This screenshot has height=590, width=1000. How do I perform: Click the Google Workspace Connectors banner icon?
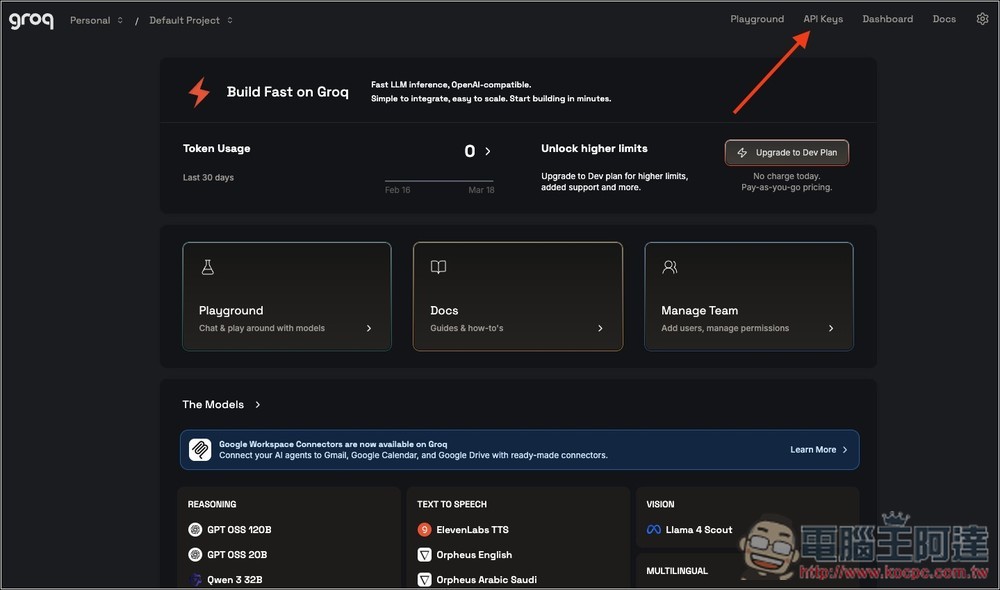[200, 449]
